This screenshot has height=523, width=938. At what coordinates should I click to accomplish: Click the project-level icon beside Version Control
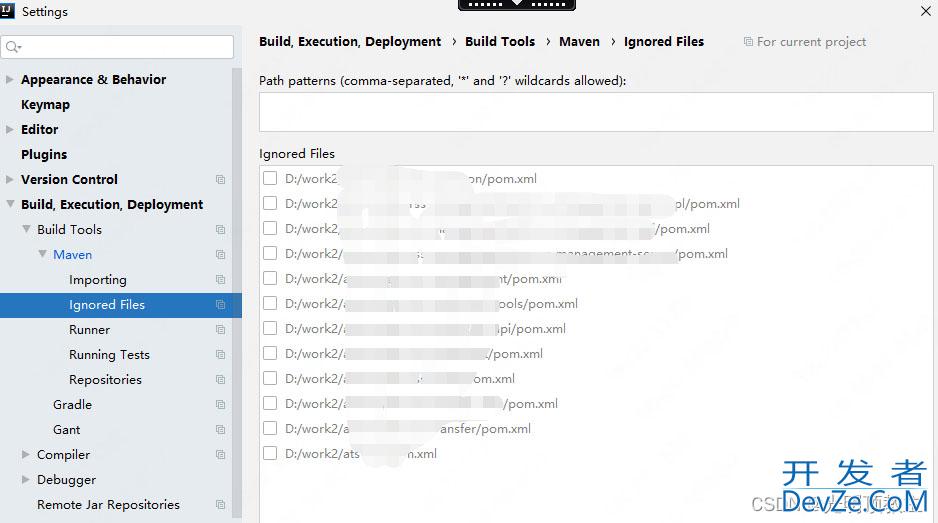(x=220, y=180)
